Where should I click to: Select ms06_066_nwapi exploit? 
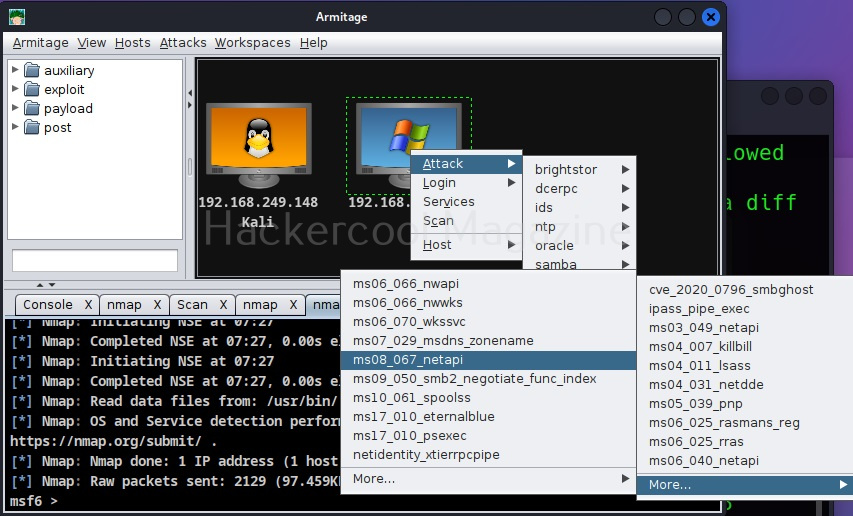click(x=488, y=284)
